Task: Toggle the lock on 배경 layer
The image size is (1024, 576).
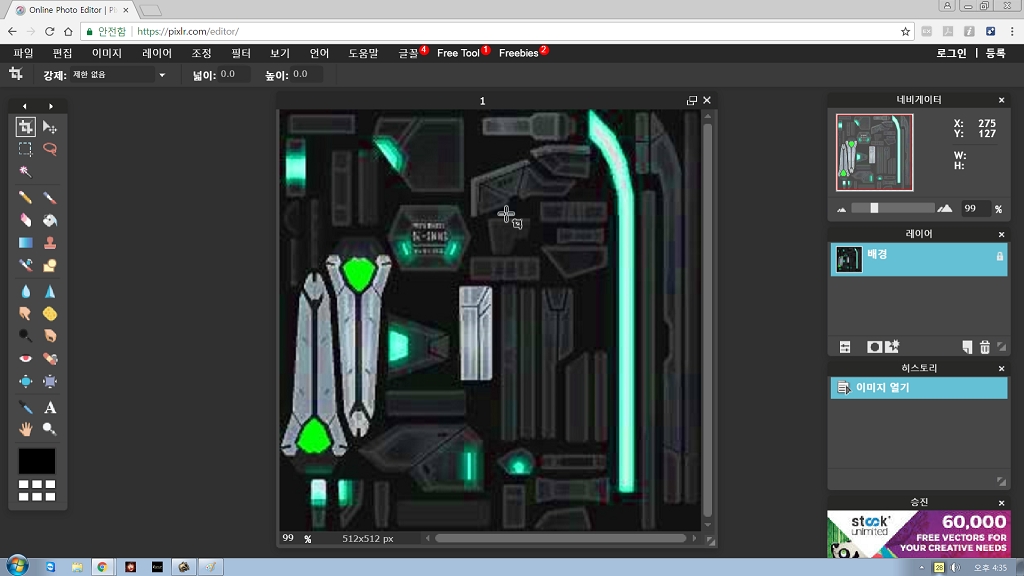Action: 999,257
